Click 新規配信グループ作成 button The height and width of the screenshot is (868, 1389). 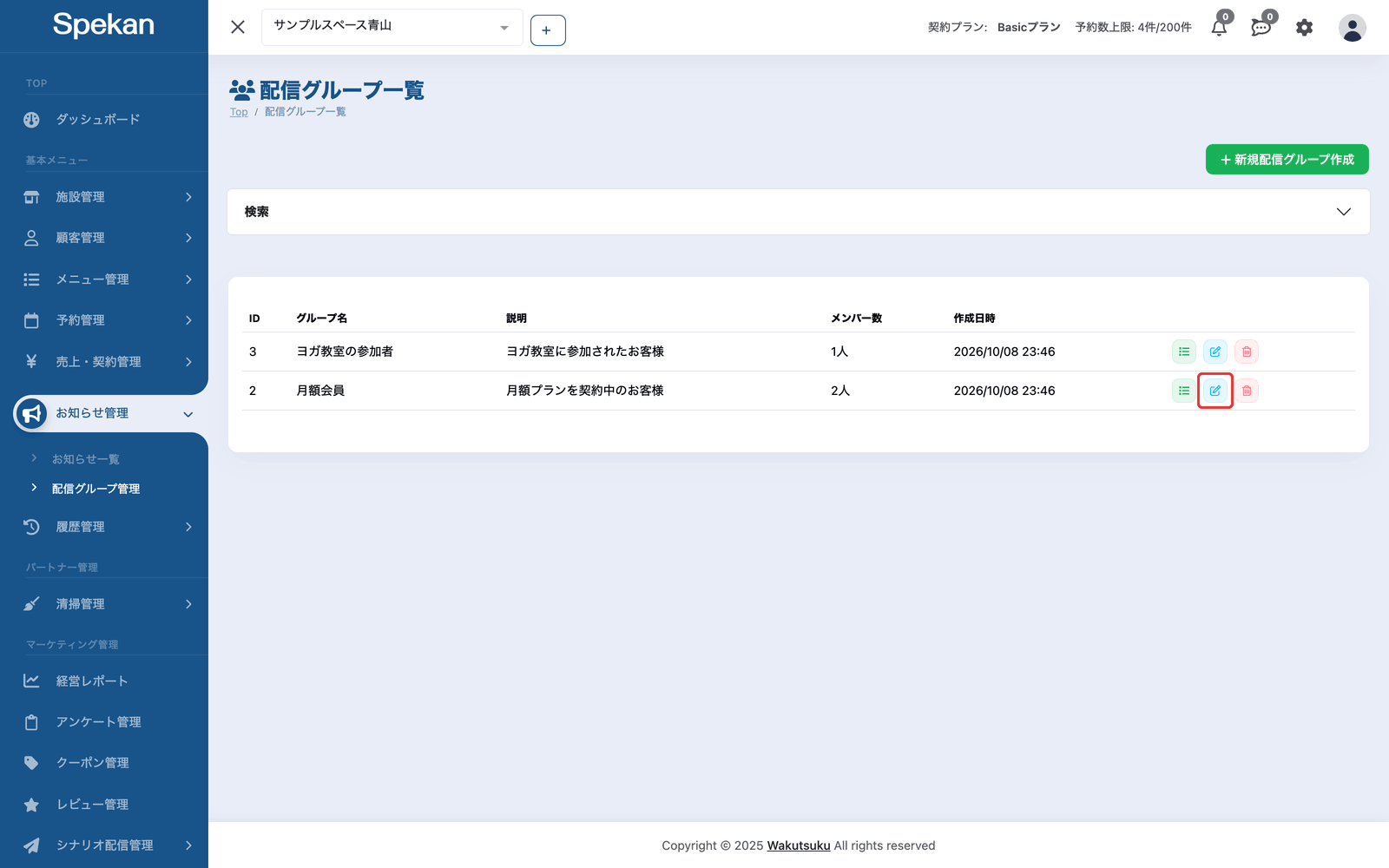click(x=1287, y=160)
